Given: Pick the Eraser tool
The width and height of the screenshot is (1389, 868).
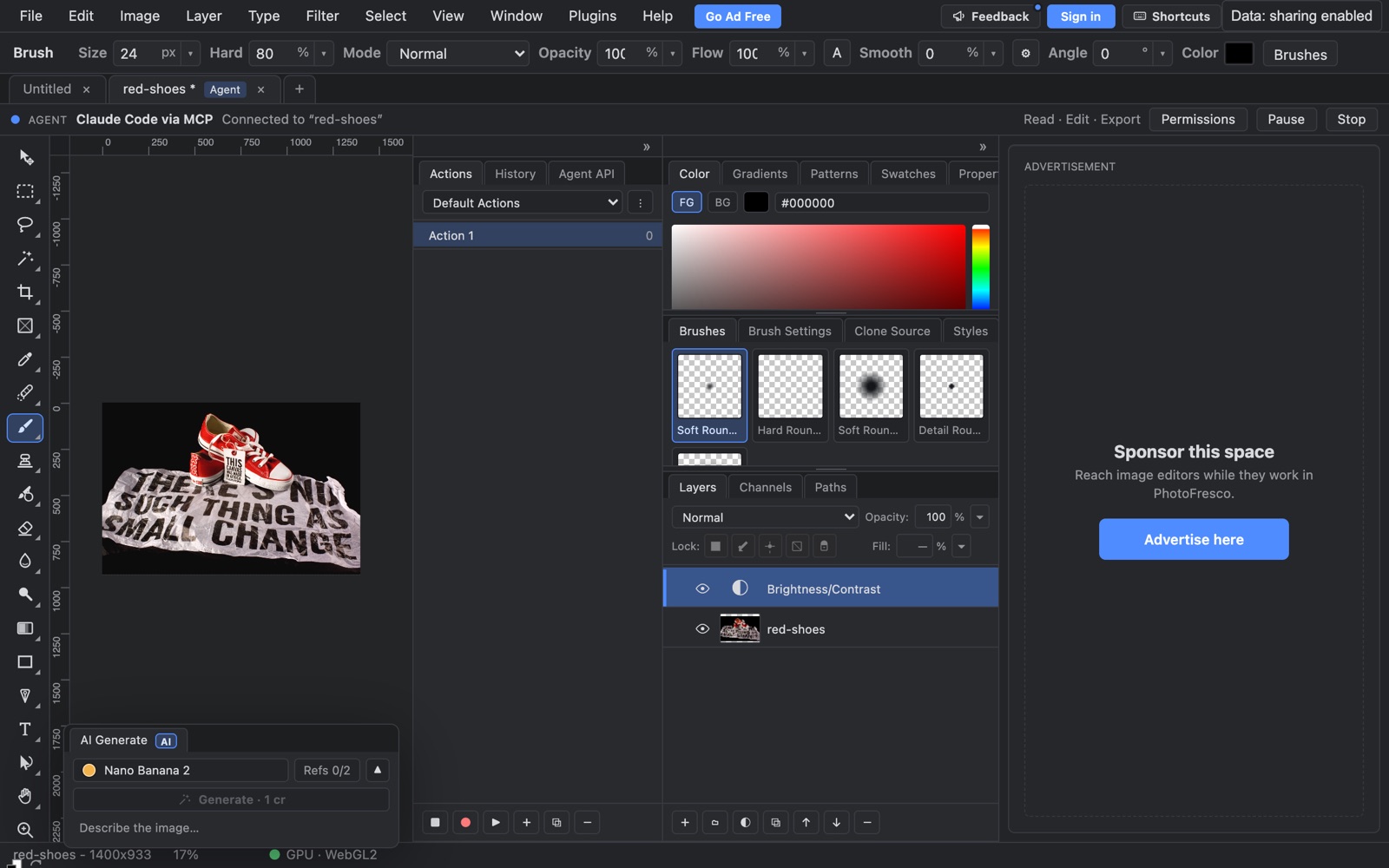Looking at the screenshot, I should click(x=25, y=528).
